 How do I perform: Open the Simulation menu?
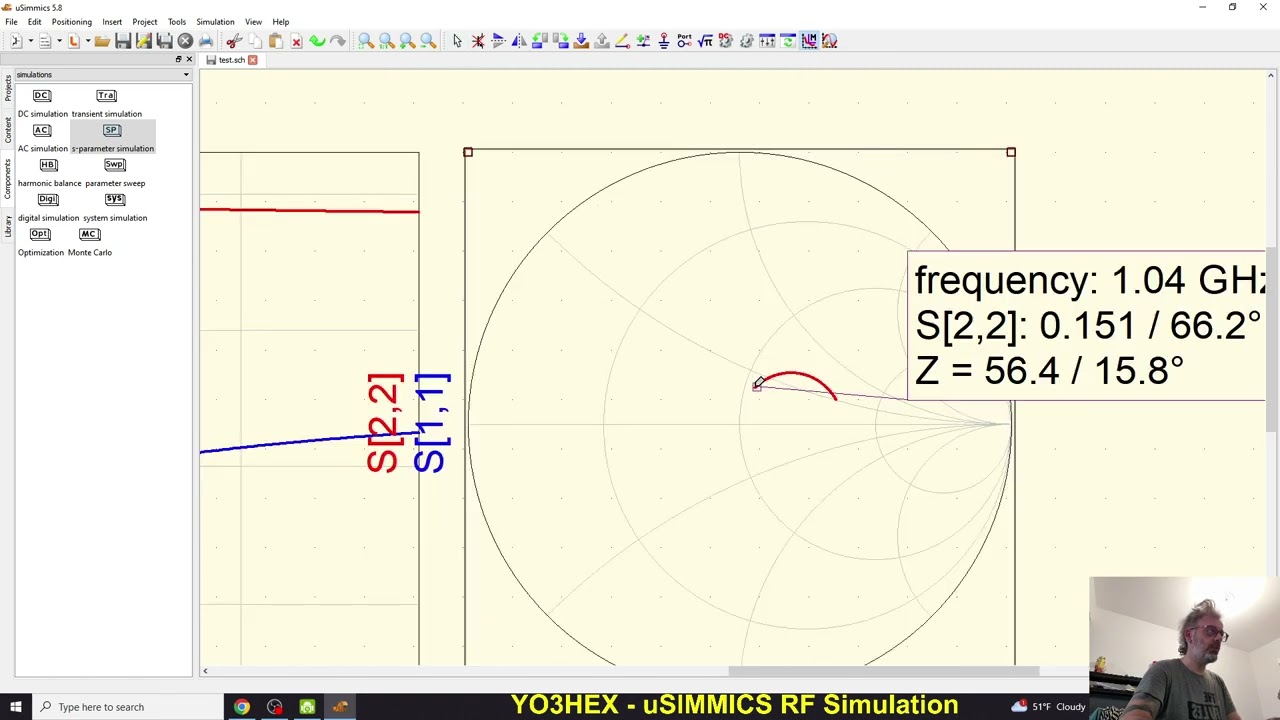(215, 22)
